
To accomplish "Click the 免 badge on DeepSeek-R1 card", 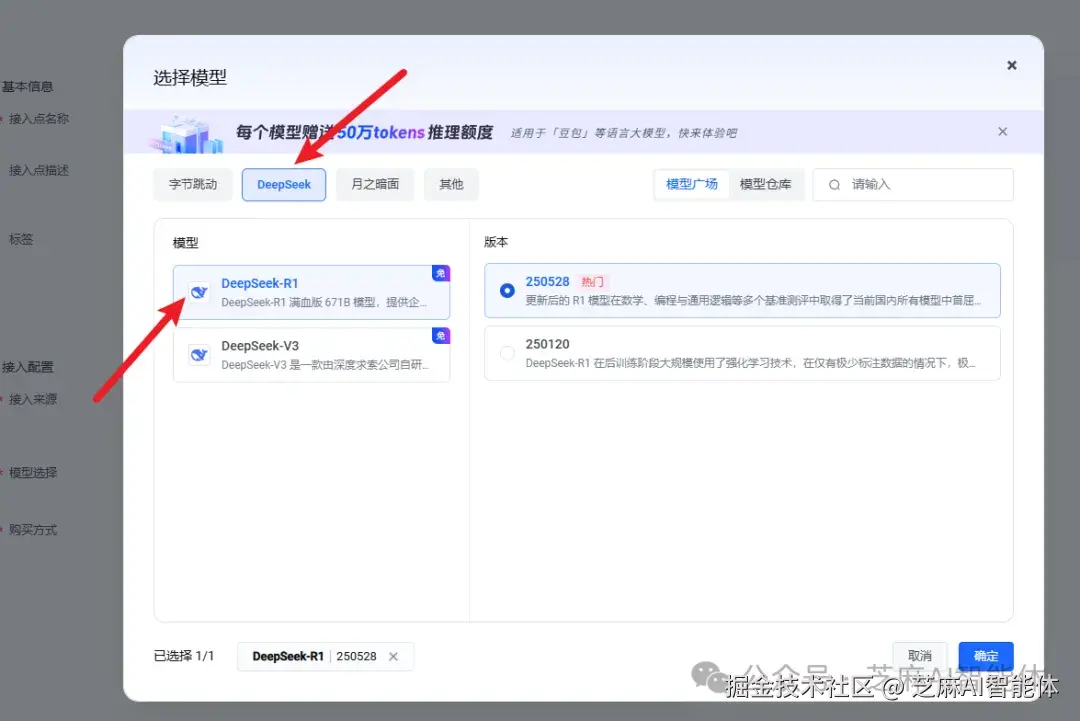I will click(440, 272).
